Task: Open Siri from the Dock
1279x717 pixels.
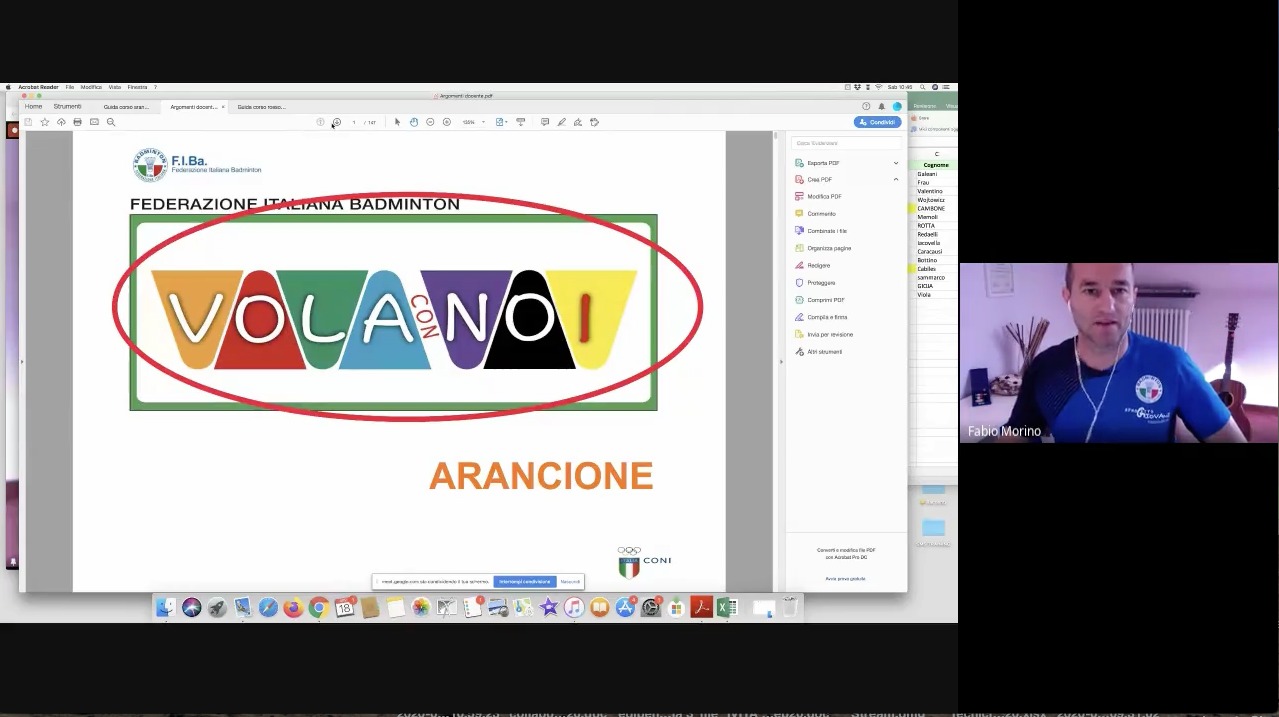Action: coord(192,607)
